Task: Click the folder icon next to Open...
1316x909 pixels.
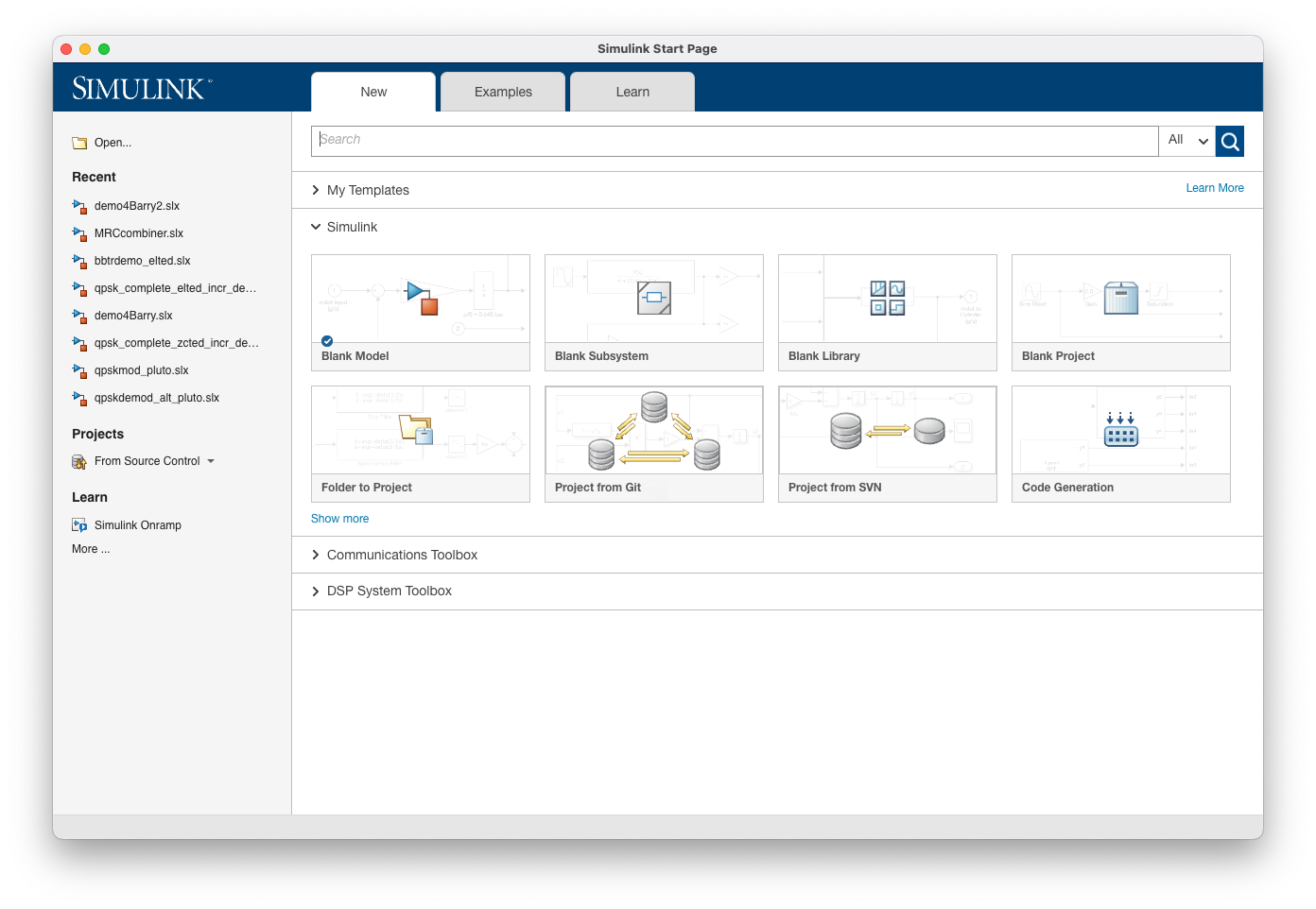Action: 79,144
